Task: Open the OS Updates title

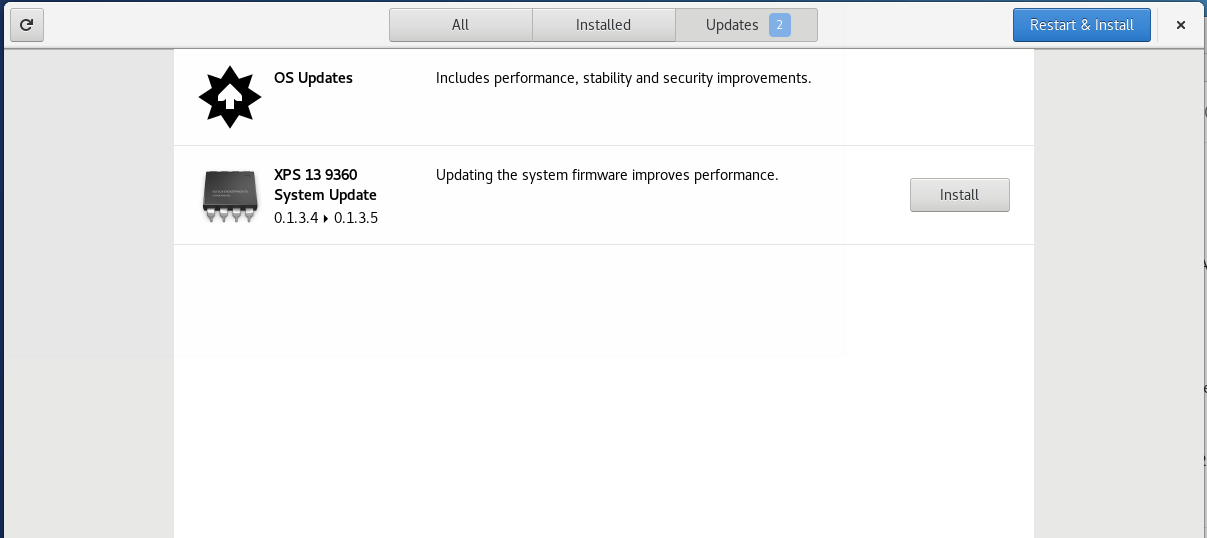Action: [x=313, y=77]
